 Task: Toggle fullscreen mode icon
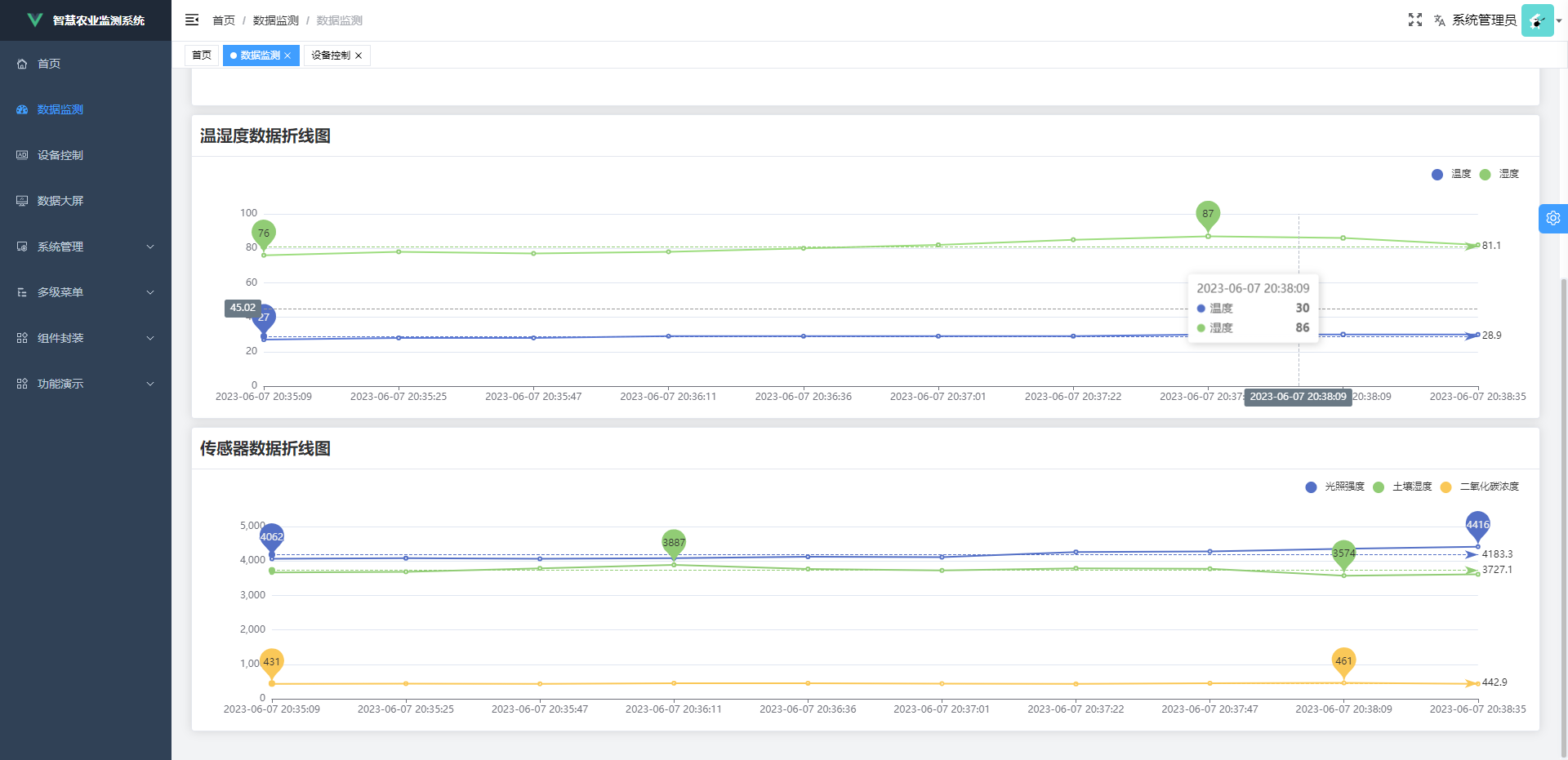1415,20
